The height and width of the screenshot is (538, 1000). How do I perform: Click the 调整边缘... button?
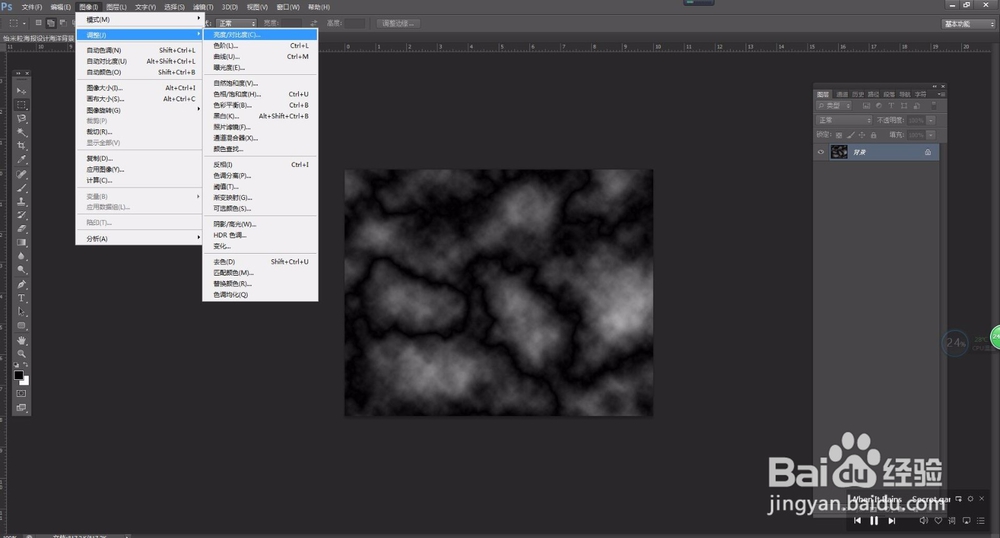pyautogui.click(x=398, y=24)
